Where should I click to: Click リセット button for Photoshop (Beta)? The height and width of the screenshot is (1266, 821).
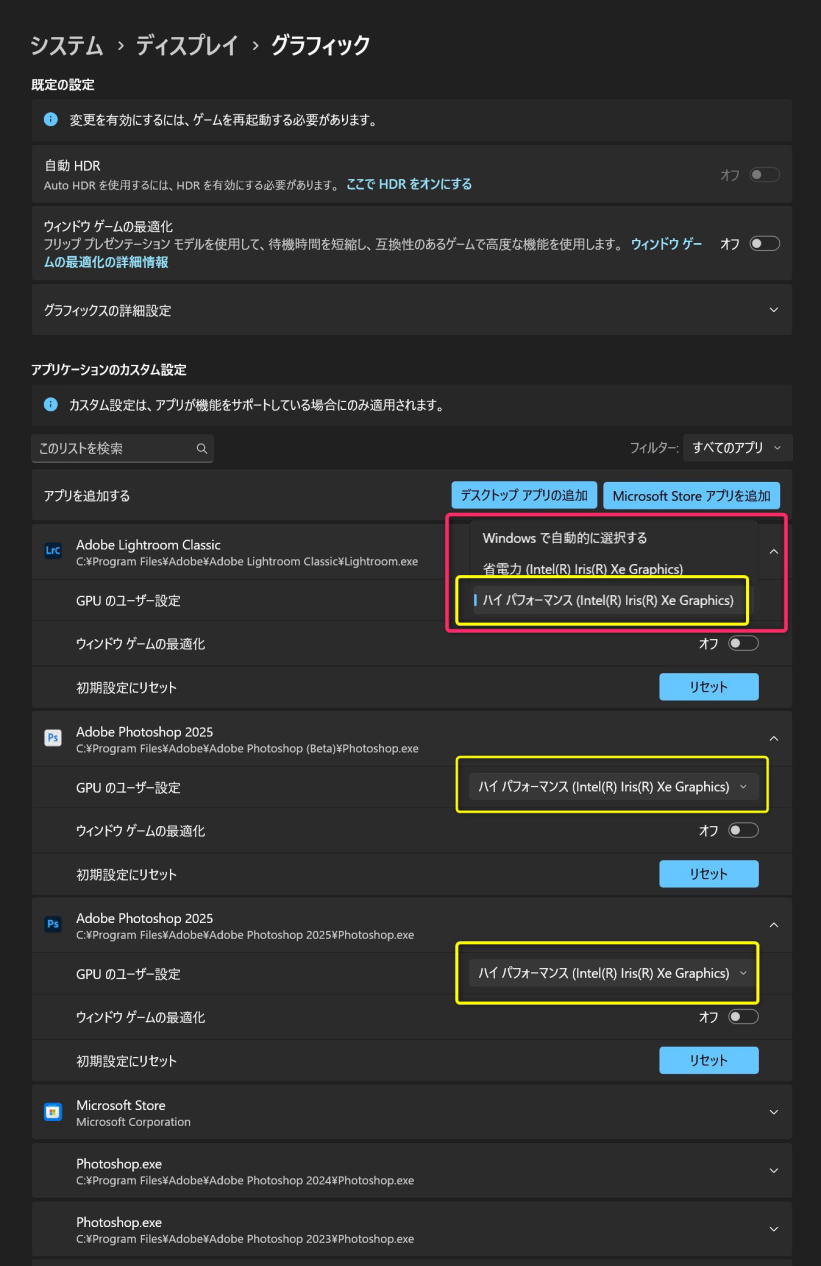[708, 874]
